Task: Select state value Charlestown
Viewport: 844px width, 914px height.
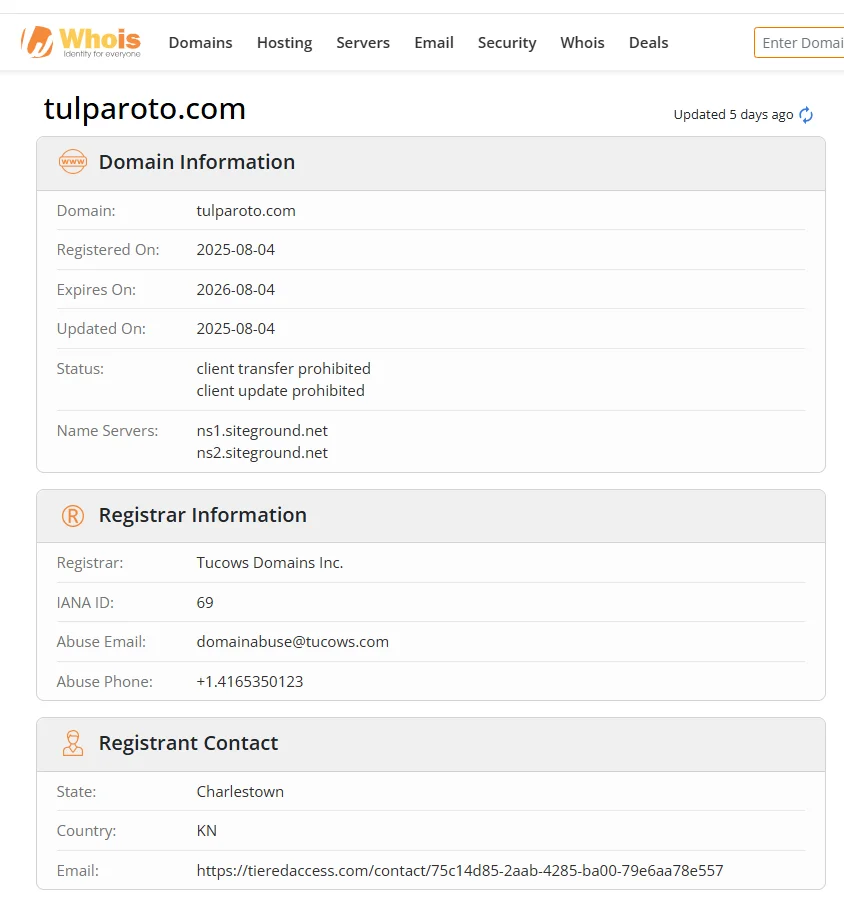Action: (x=240, y=792)
